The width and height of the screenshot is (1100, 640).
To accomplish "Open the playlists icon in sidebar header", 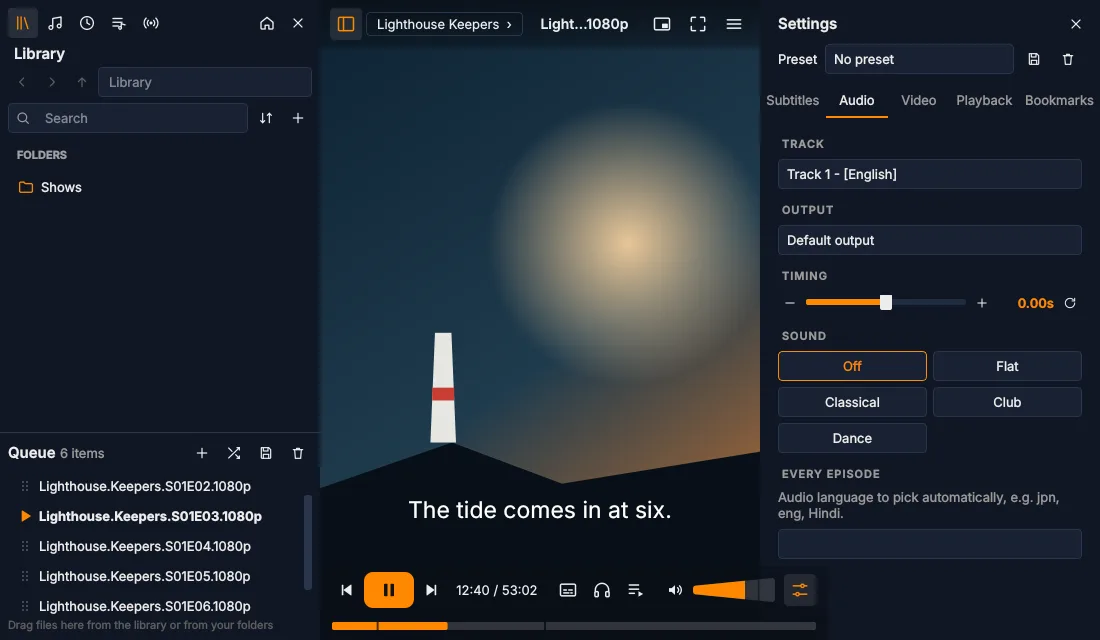I will [119, 23].
